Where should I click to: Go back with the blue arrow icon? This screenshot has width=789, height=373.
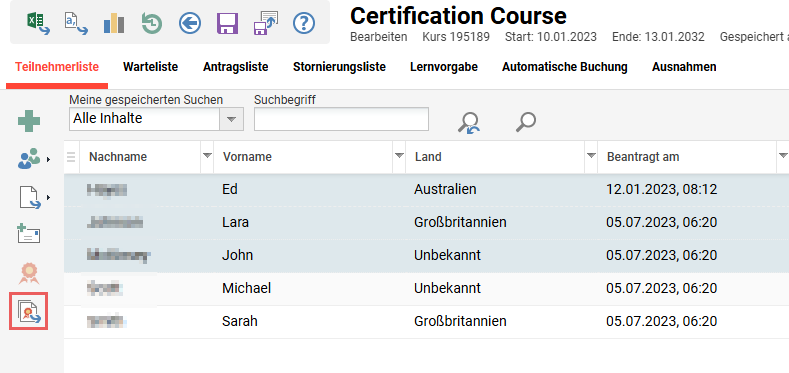point(190,23)
